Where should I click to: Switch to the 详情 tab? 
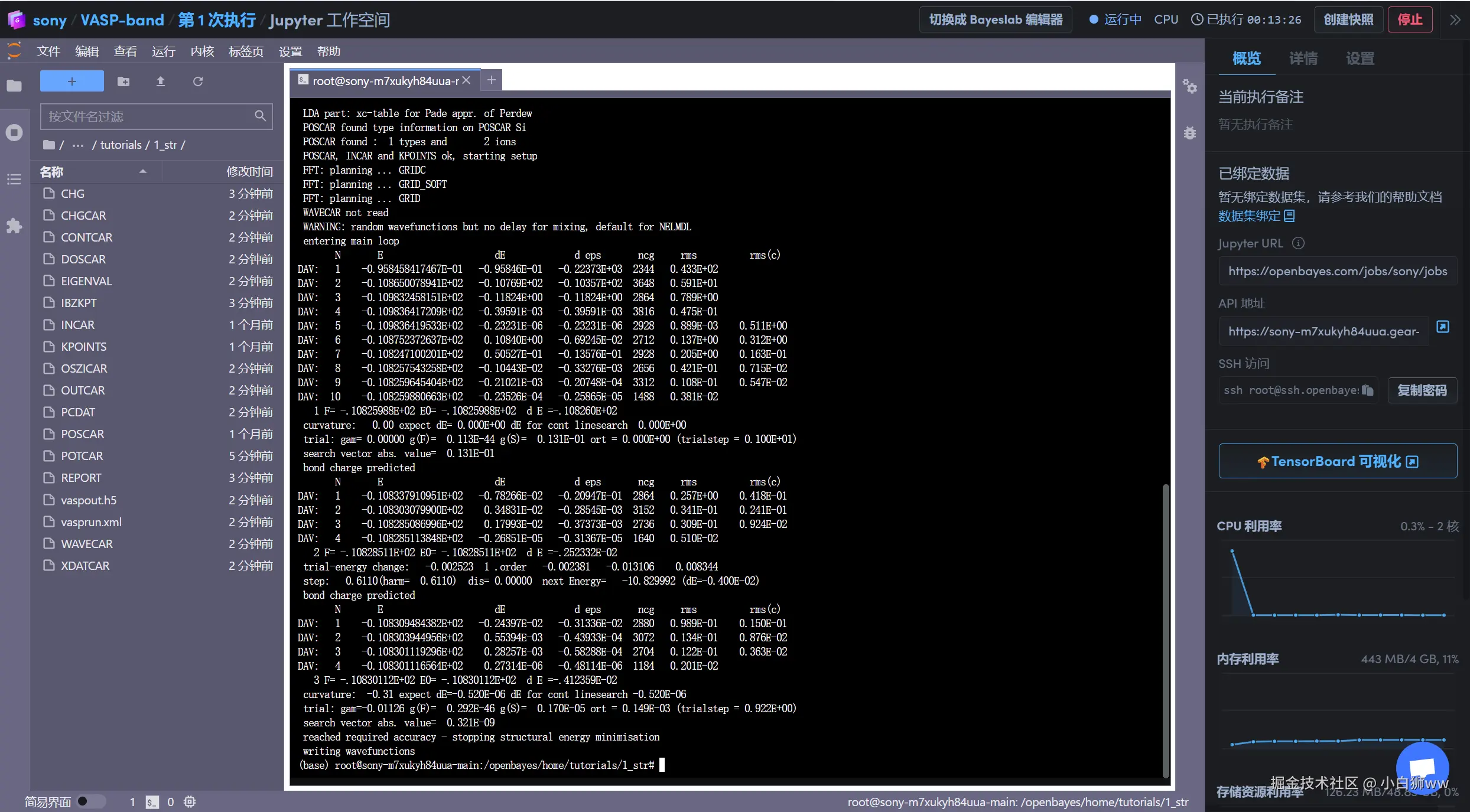coord(1303,58)
